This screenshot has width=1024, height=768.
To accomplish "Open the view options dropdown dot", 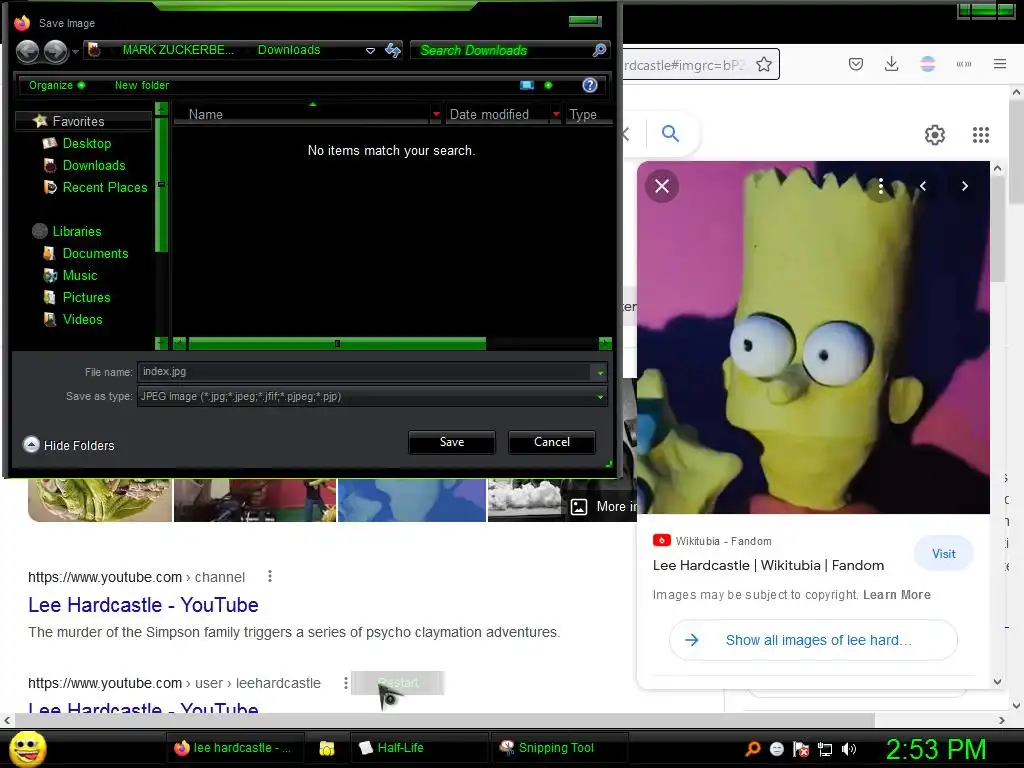I will pos(548,85).
